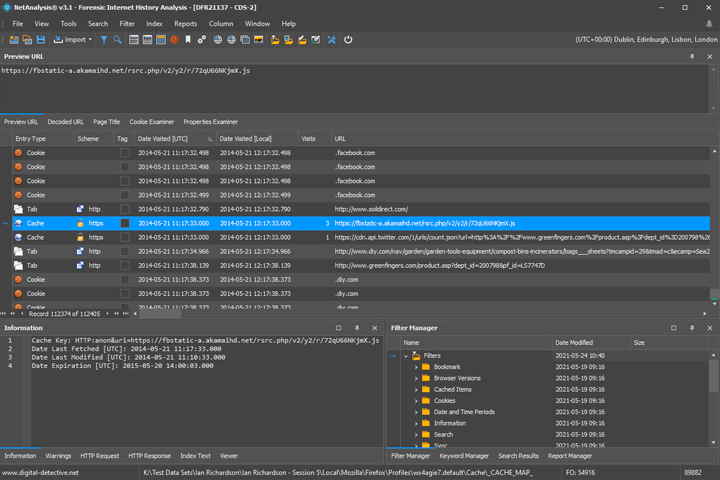Tick Tag checkbox of selected fbstatic Cache row
This screenshot has height=480, width=720.
[124, 223]
